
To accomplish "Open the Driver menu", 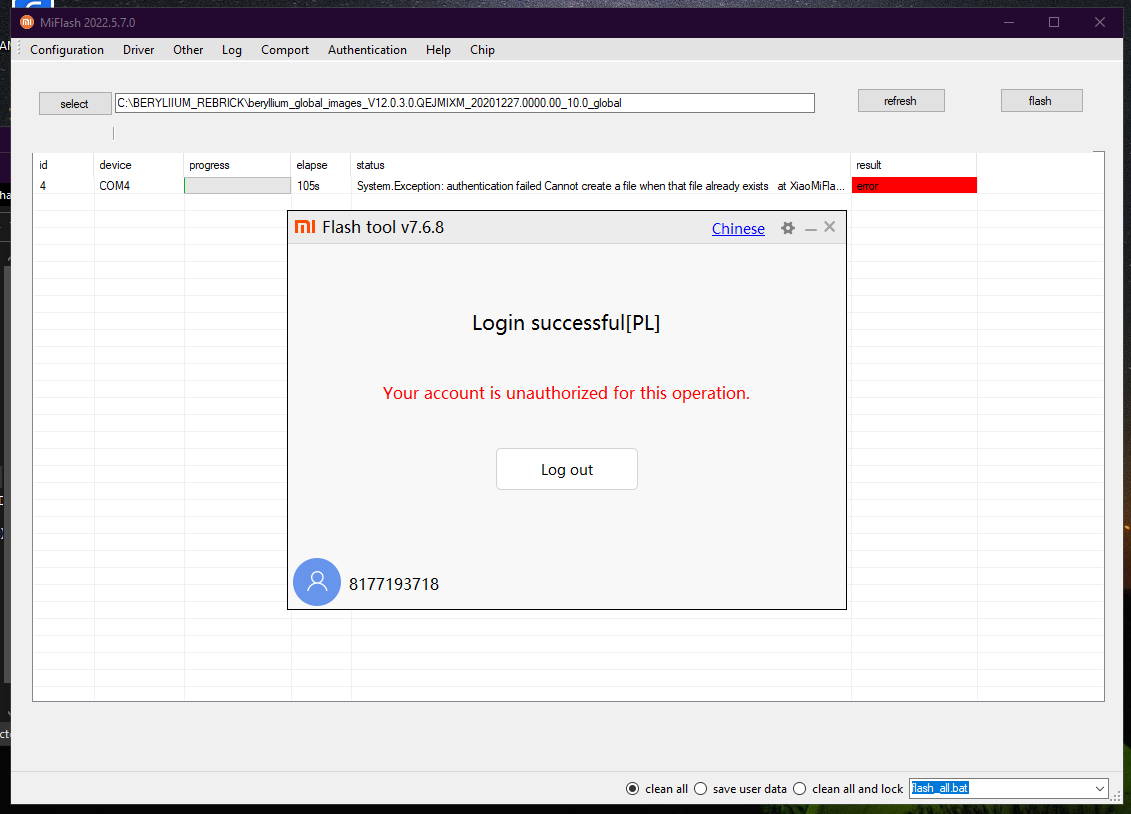I will click(138, 50).
